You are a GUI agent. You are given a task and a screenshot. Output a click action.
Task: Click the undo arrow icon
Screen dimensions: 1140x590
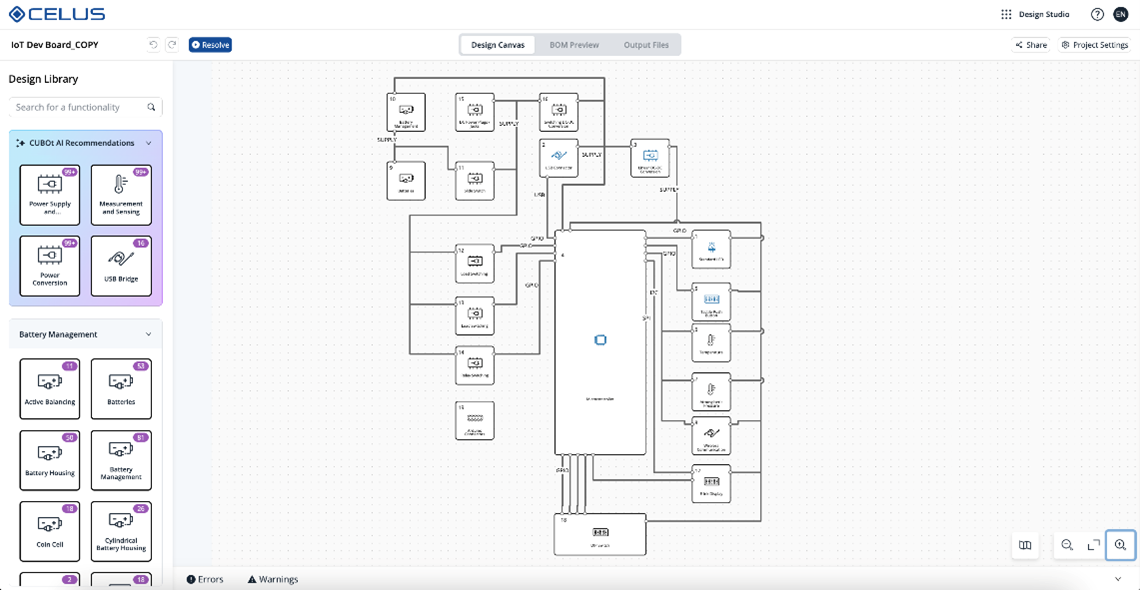pos(153,45)
